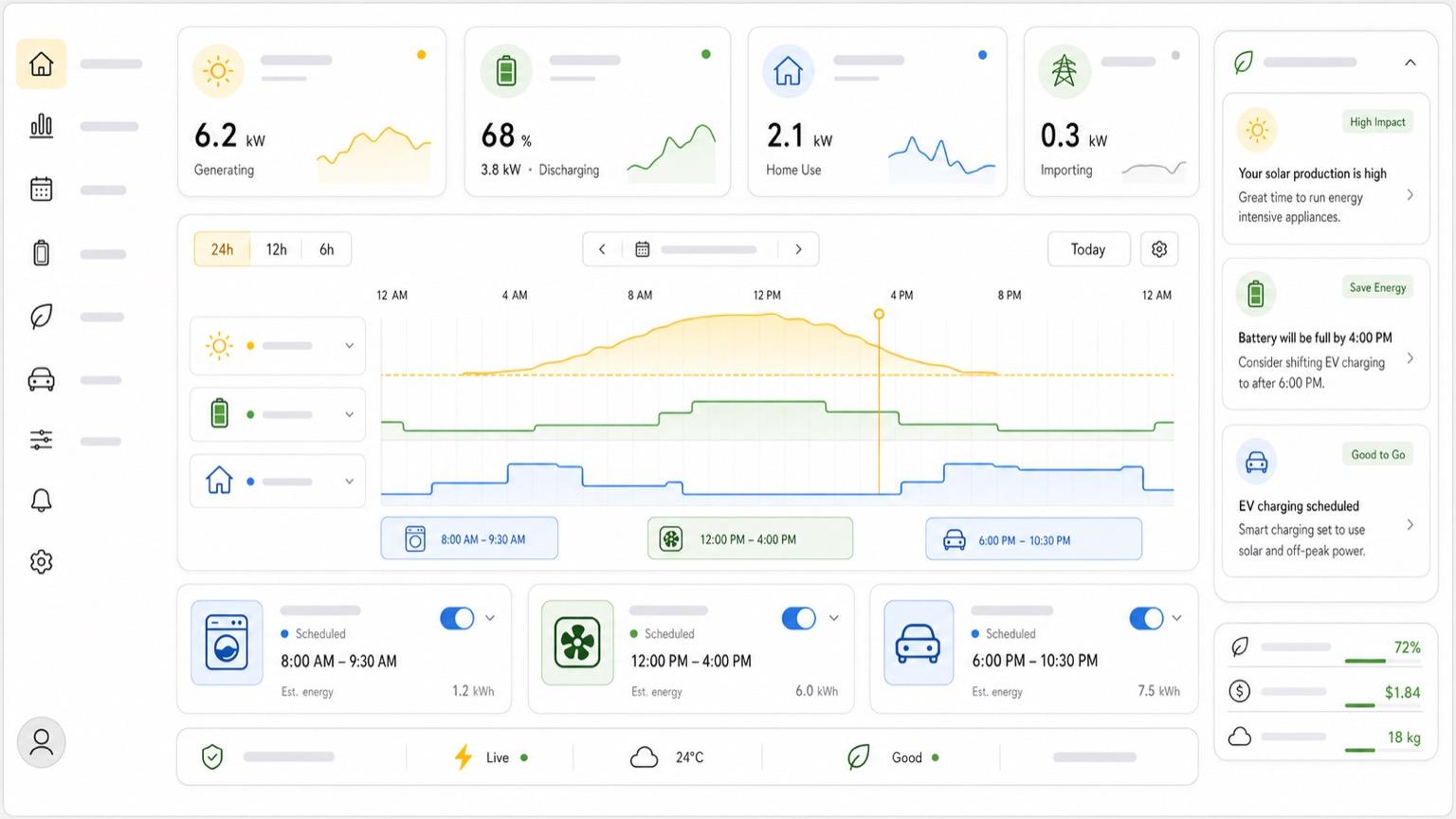Viewport: 1456px width, 819px height.
Task: Expand the home series dropdown in chart legend
Action: (349, 482)
